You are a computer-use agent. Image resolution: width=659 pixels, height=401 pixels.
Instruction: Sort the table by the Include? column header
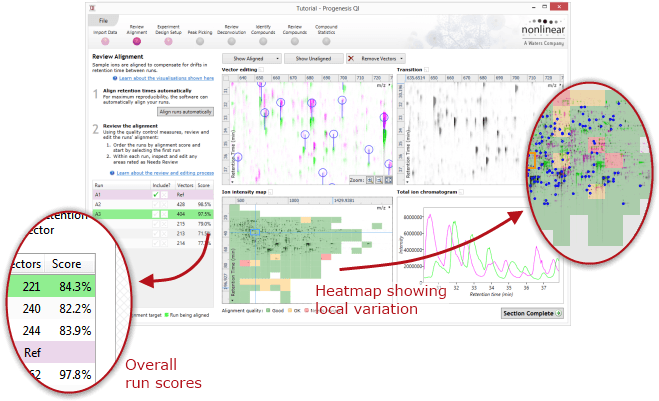pos(161,185)
